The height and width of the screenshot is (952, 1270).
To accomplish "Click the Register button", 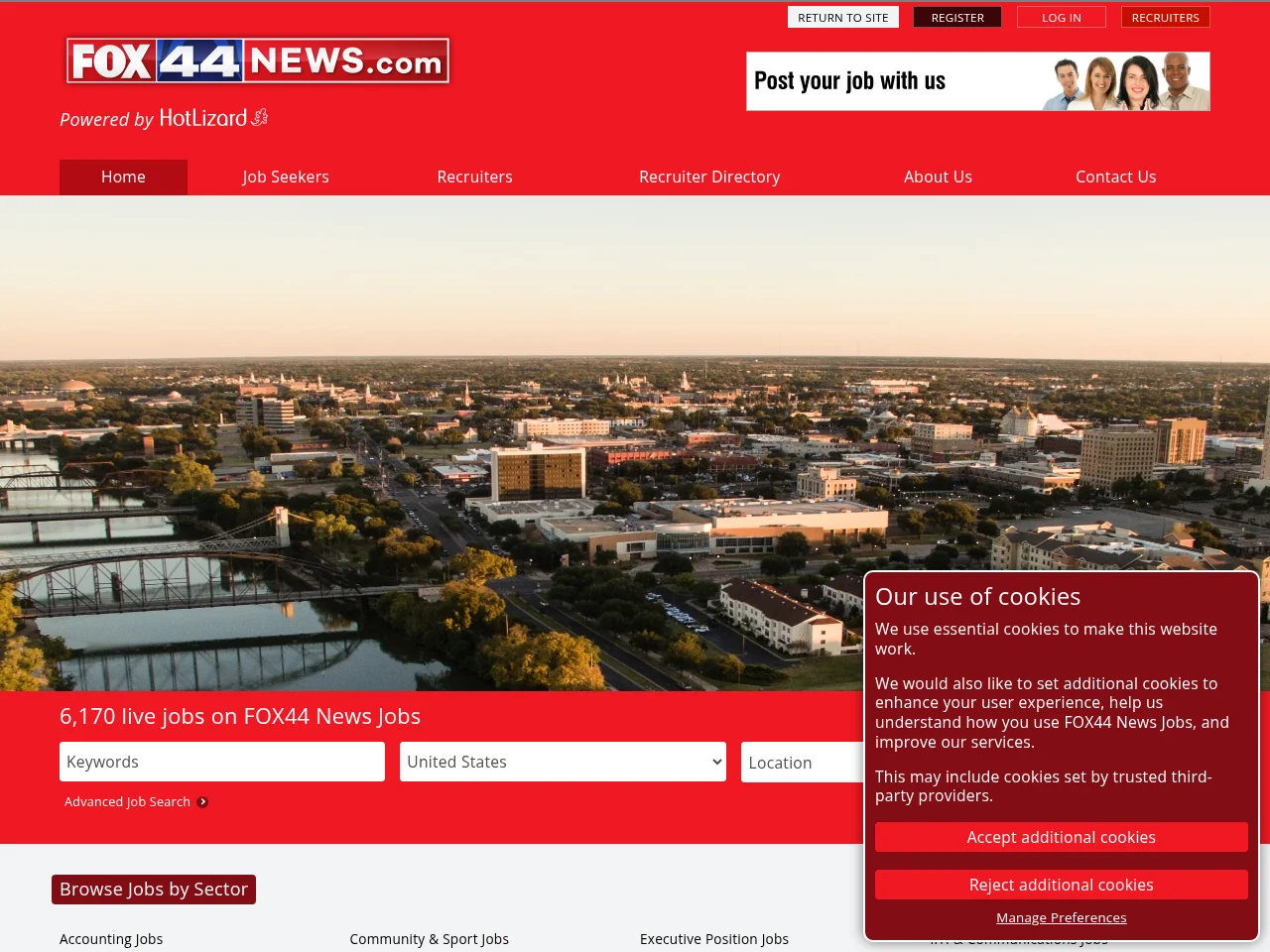I will [x=957, y=17].
